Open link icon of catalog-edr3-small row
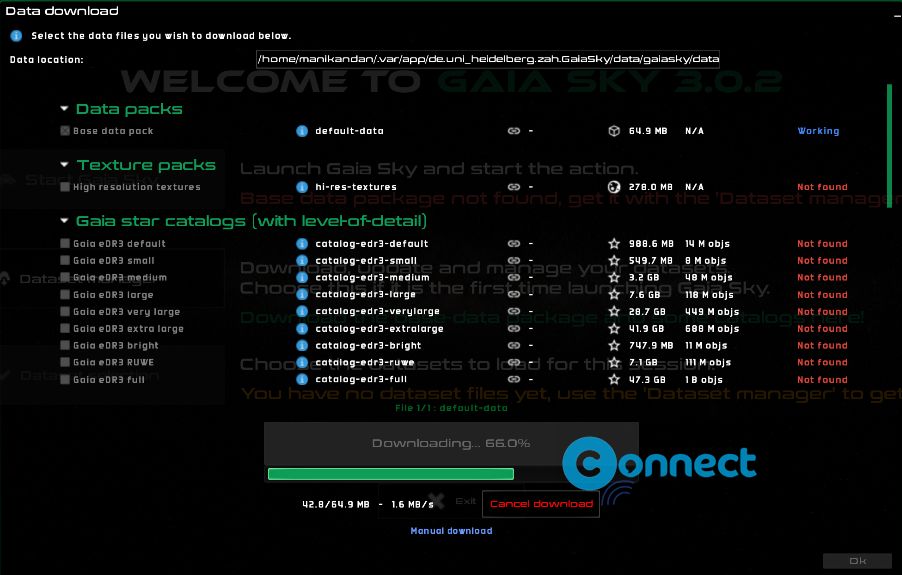Screen dimensions: 902x575 coord(514,260)
